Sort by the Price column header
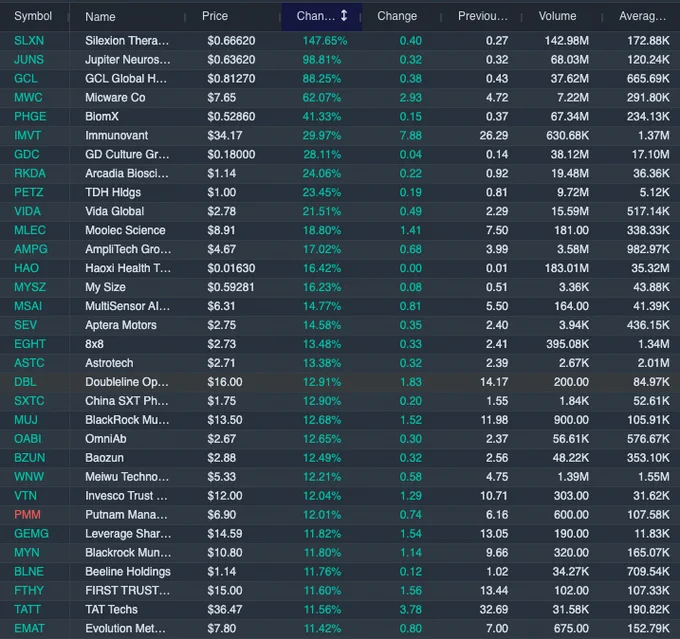The height and width of the screenshot is (639, 680). 215,16
